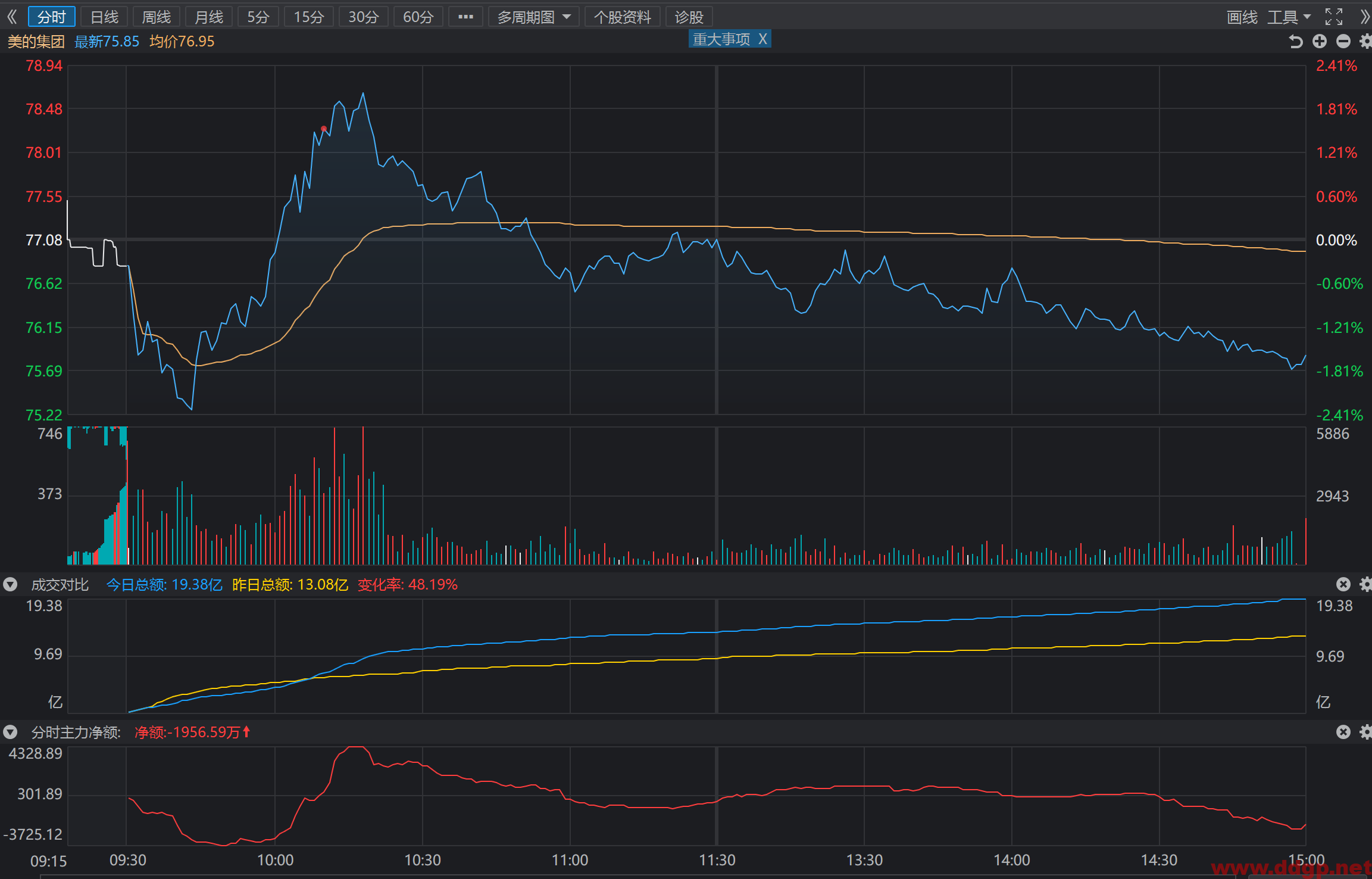Click the 分时主力净额 panel title
This screenshot has height=879, width=1372.
click(76, 733)
